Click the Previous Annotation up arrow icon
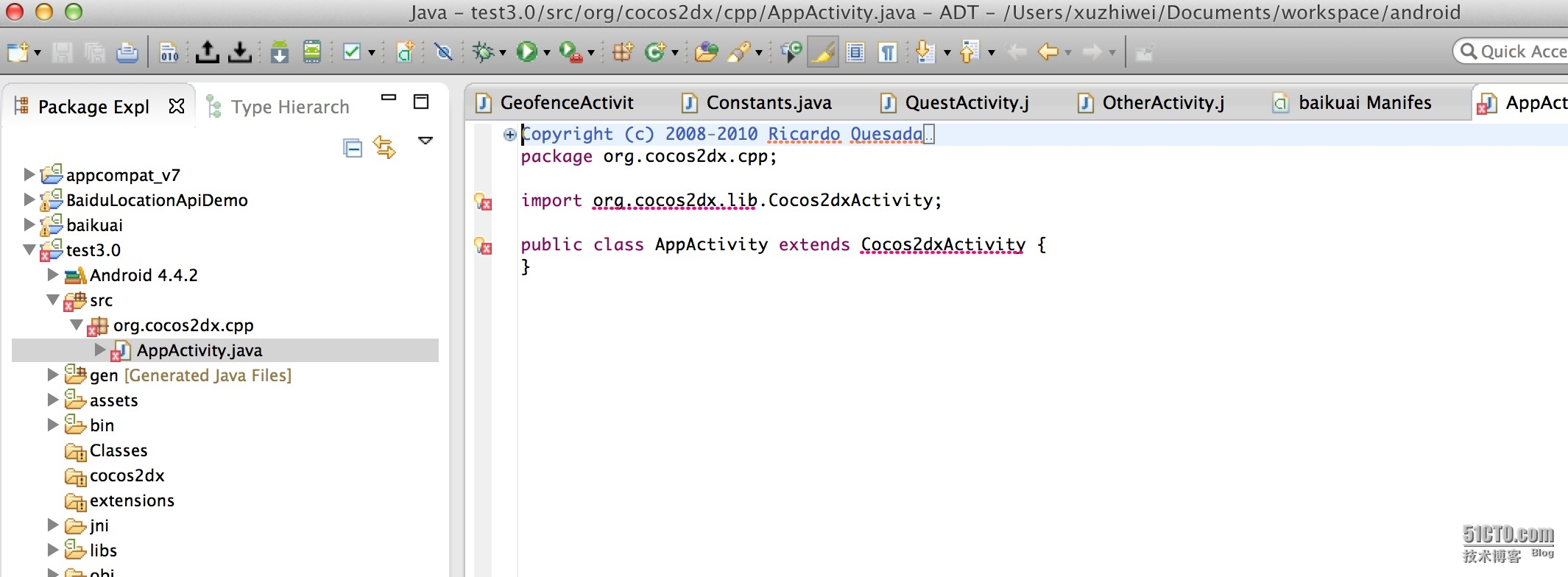 click(x=970, y=52)
